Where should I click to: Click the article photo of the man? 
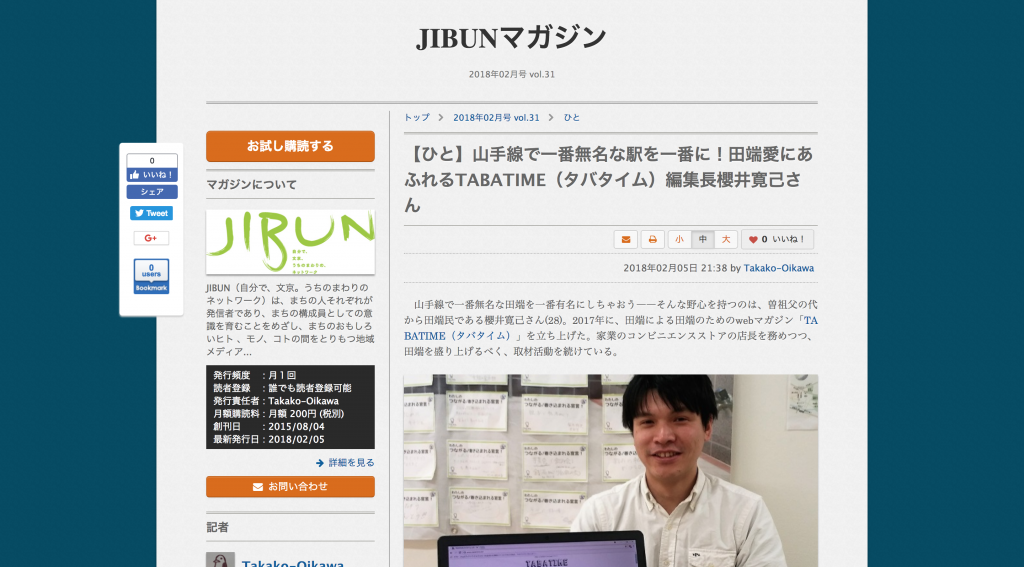pos(611,470)
